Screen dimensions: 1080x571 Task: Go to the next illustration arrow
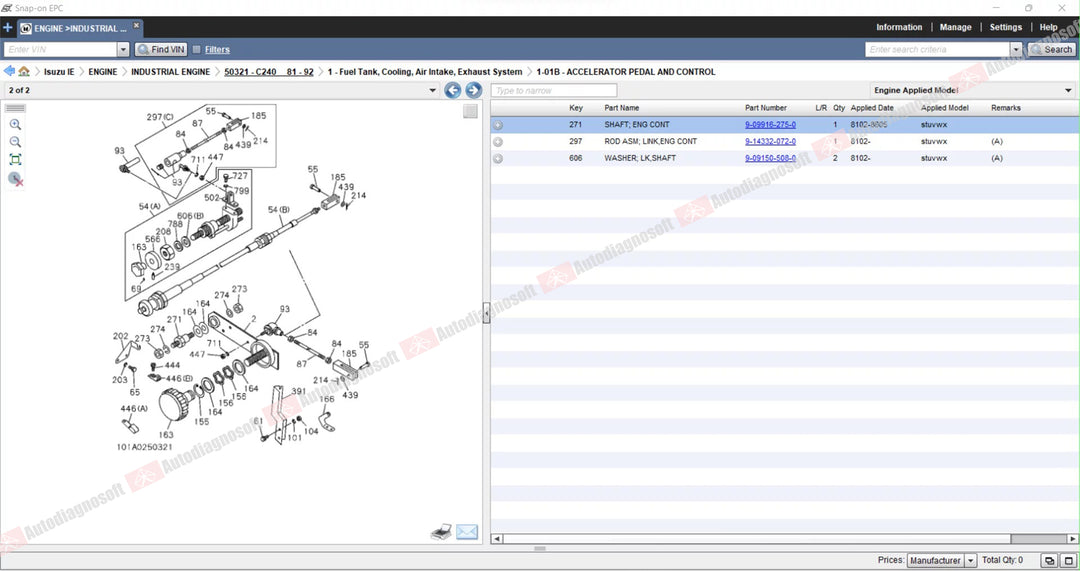[473, 90]
